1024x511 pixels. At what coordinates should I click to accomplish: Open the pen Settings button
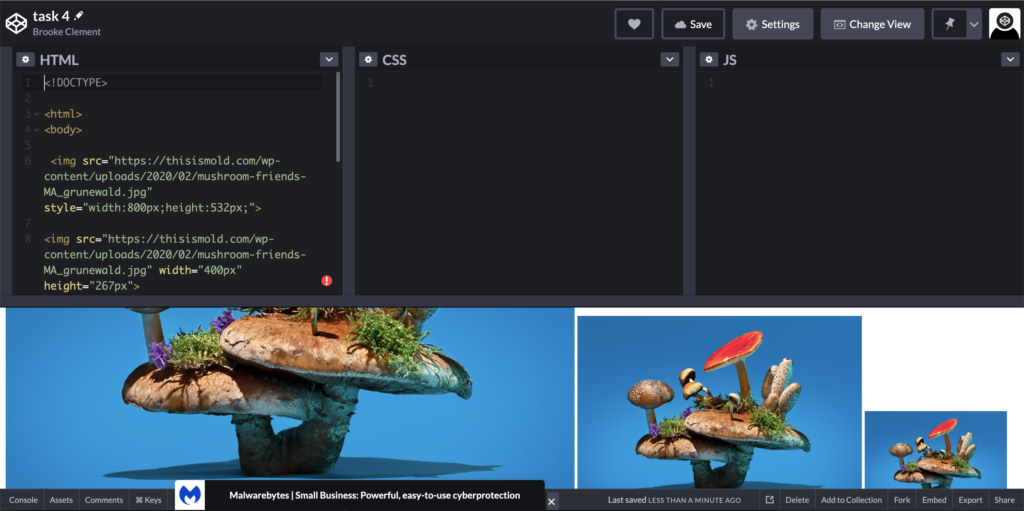[x=772, y=24]
